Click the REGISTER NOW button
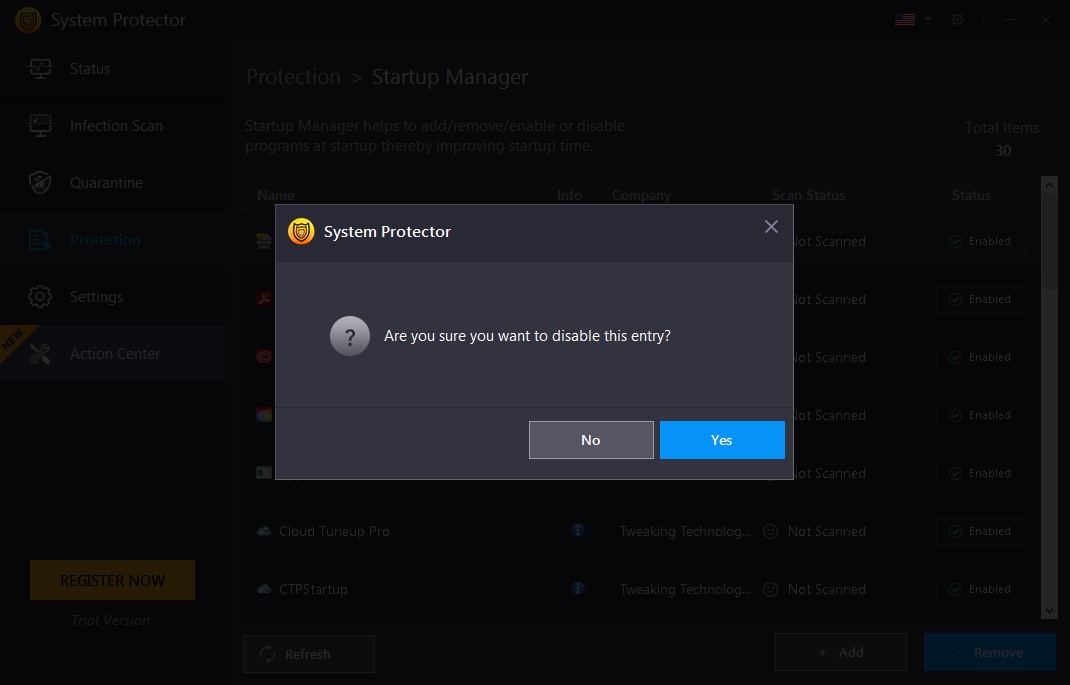Image resolution: width=1070 pixels, height=685 pixels. (x=112, y=580)
